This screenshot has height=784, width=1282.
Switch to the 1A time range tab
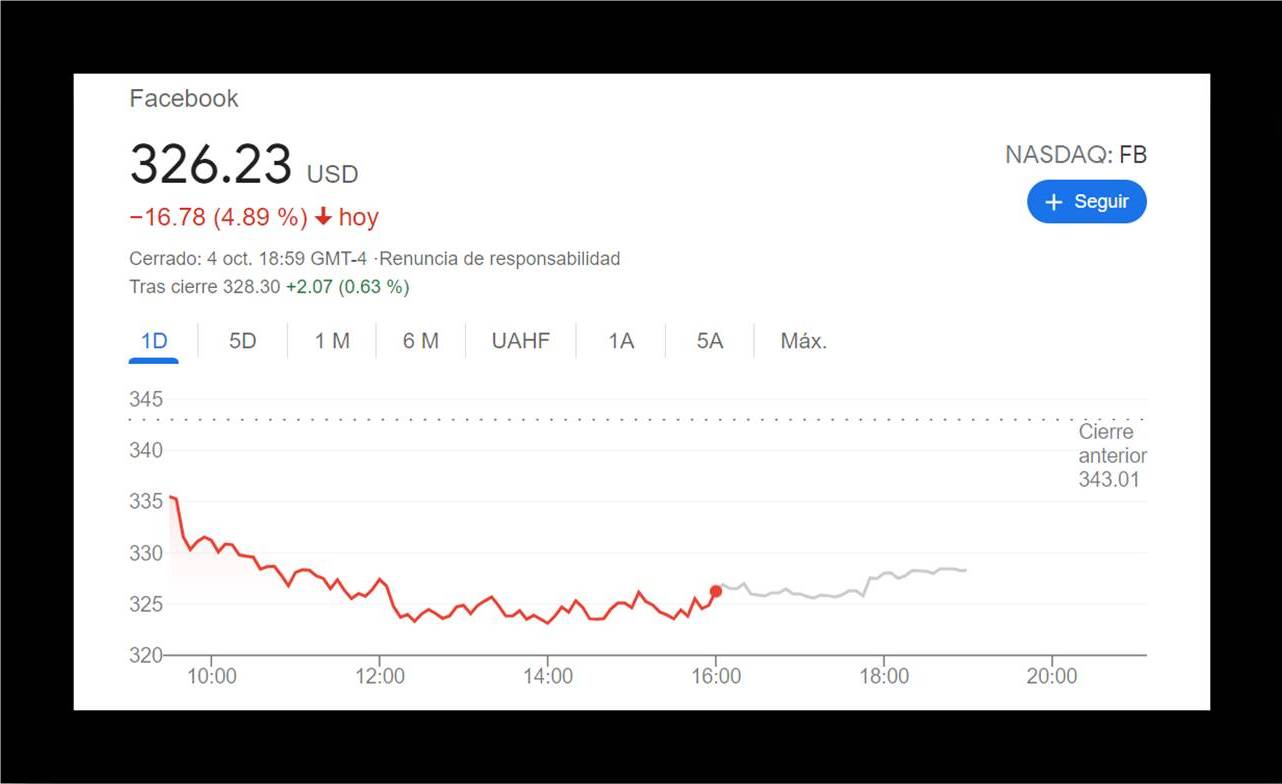[621, 341]
